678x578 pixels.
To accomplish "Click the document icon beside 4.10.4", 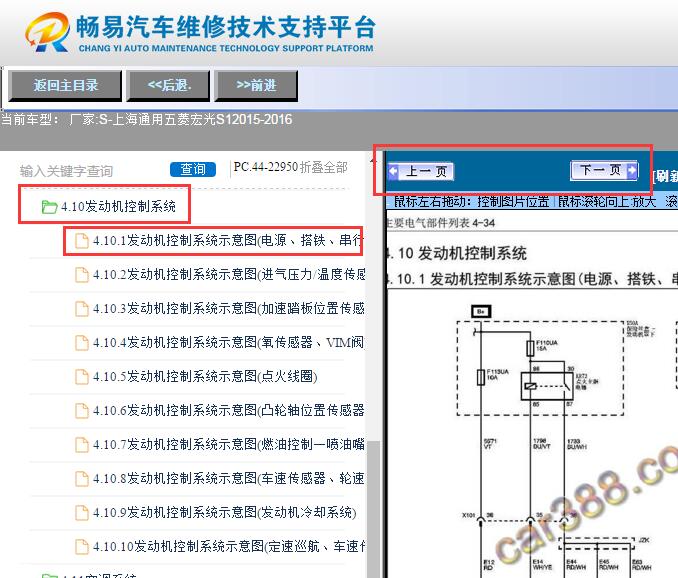I will tap(82, 343).
